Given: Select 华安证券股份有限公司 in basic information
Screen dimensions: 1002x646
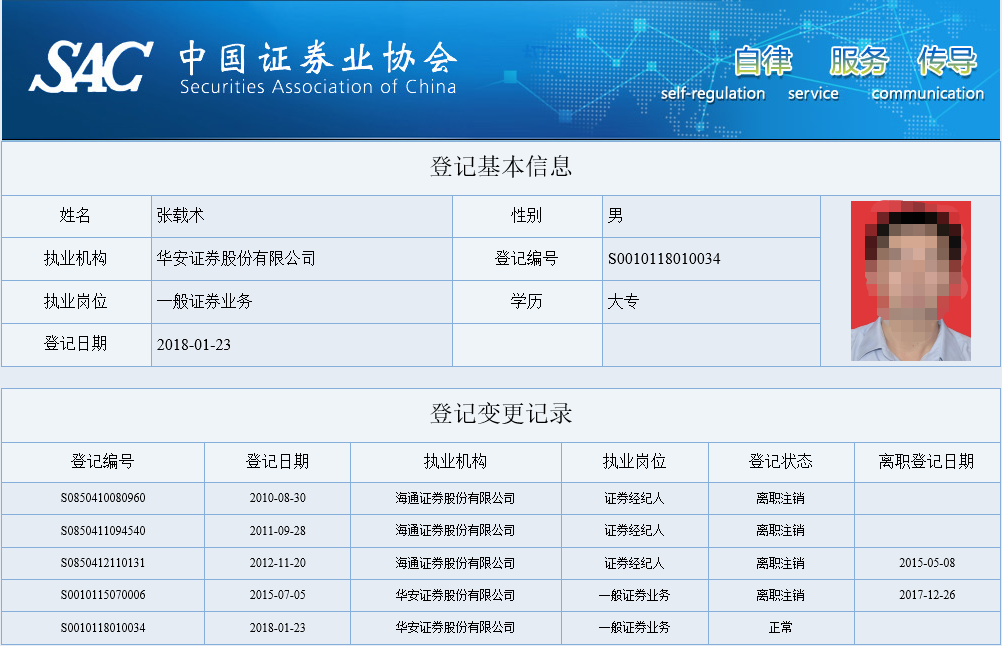Looking at the screenshot, I should [x=236, y=259].
